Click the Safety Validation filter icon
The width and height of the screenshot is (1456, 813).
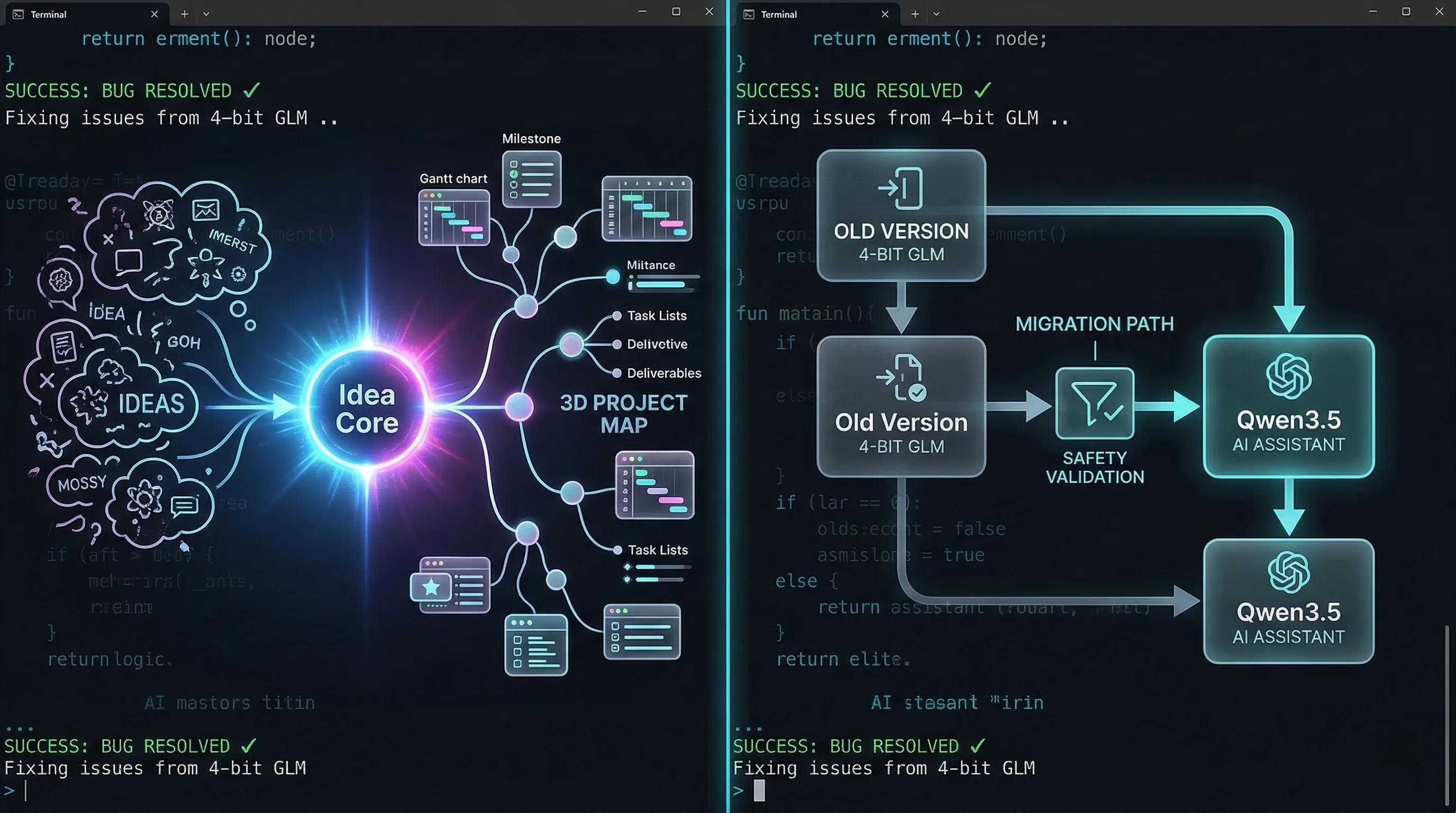click(x=1094, y=403)
